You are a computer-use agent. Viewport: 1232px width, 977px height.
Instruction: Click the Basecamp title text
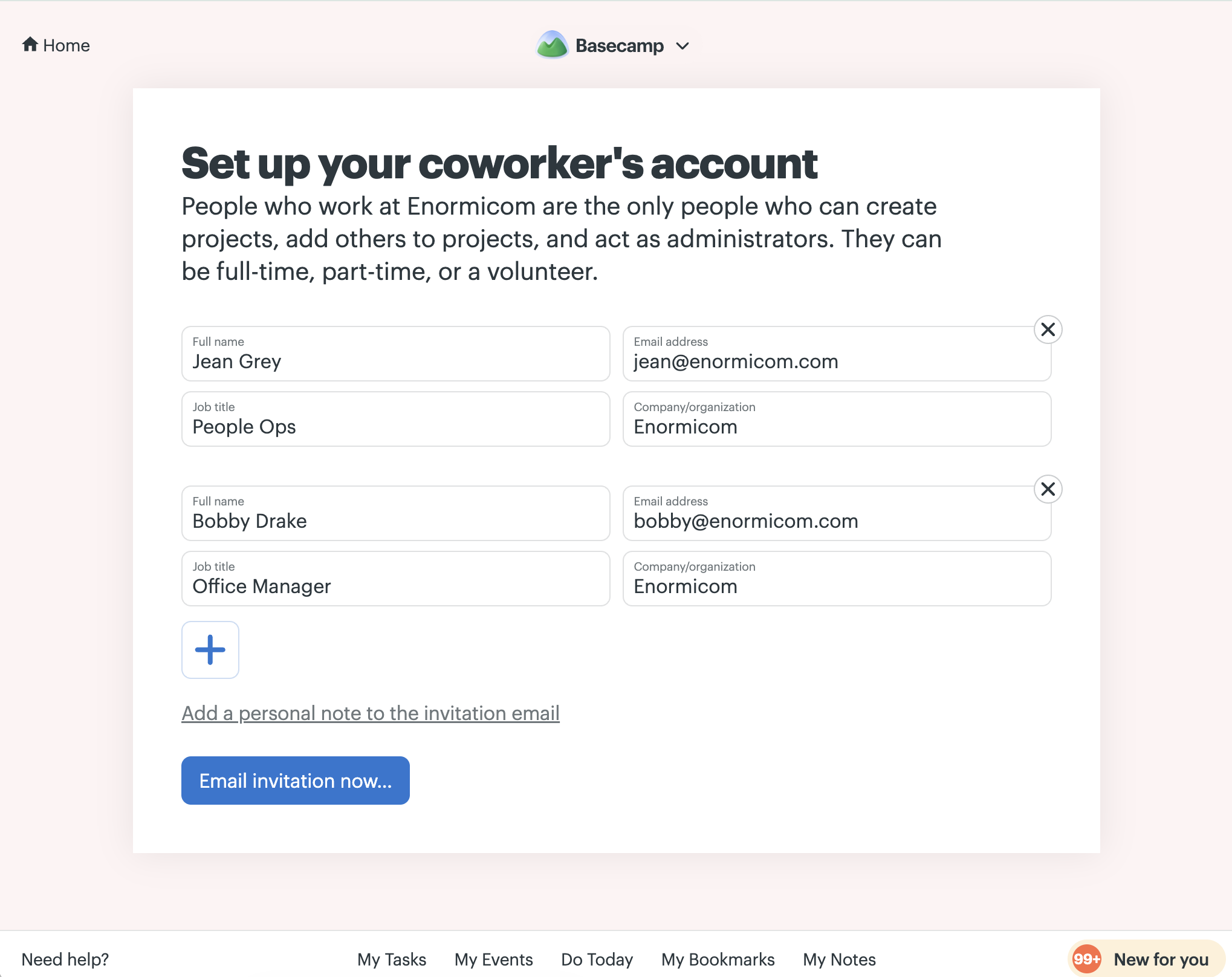(620, 46)
